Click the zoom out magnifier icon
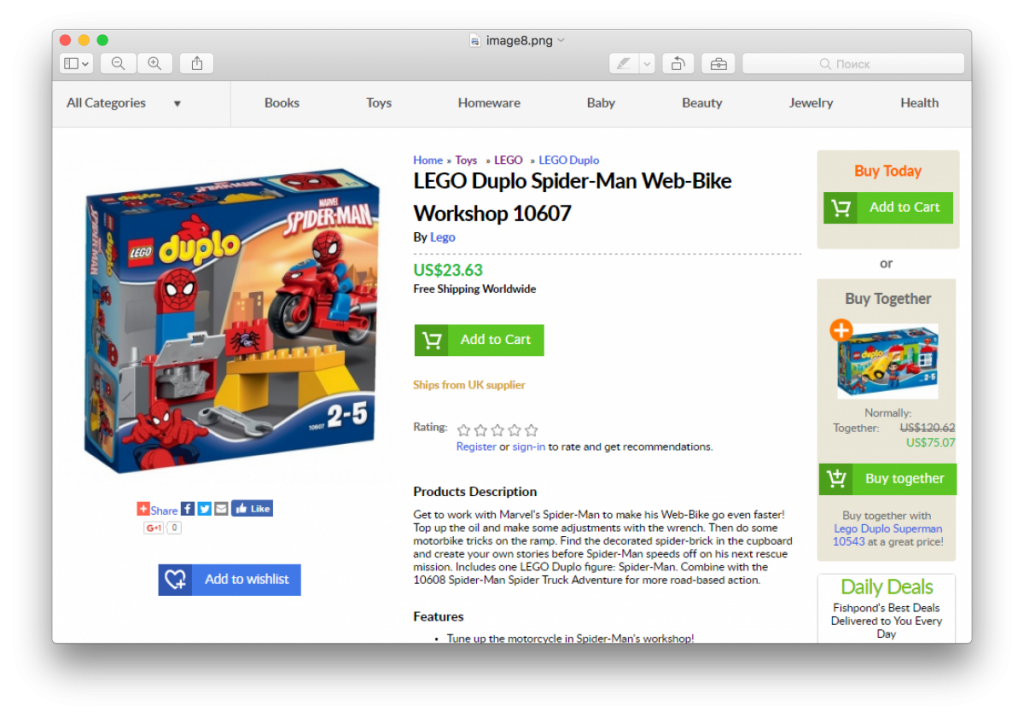Screen dimensions: 1024x718 [x=118, y=63]
